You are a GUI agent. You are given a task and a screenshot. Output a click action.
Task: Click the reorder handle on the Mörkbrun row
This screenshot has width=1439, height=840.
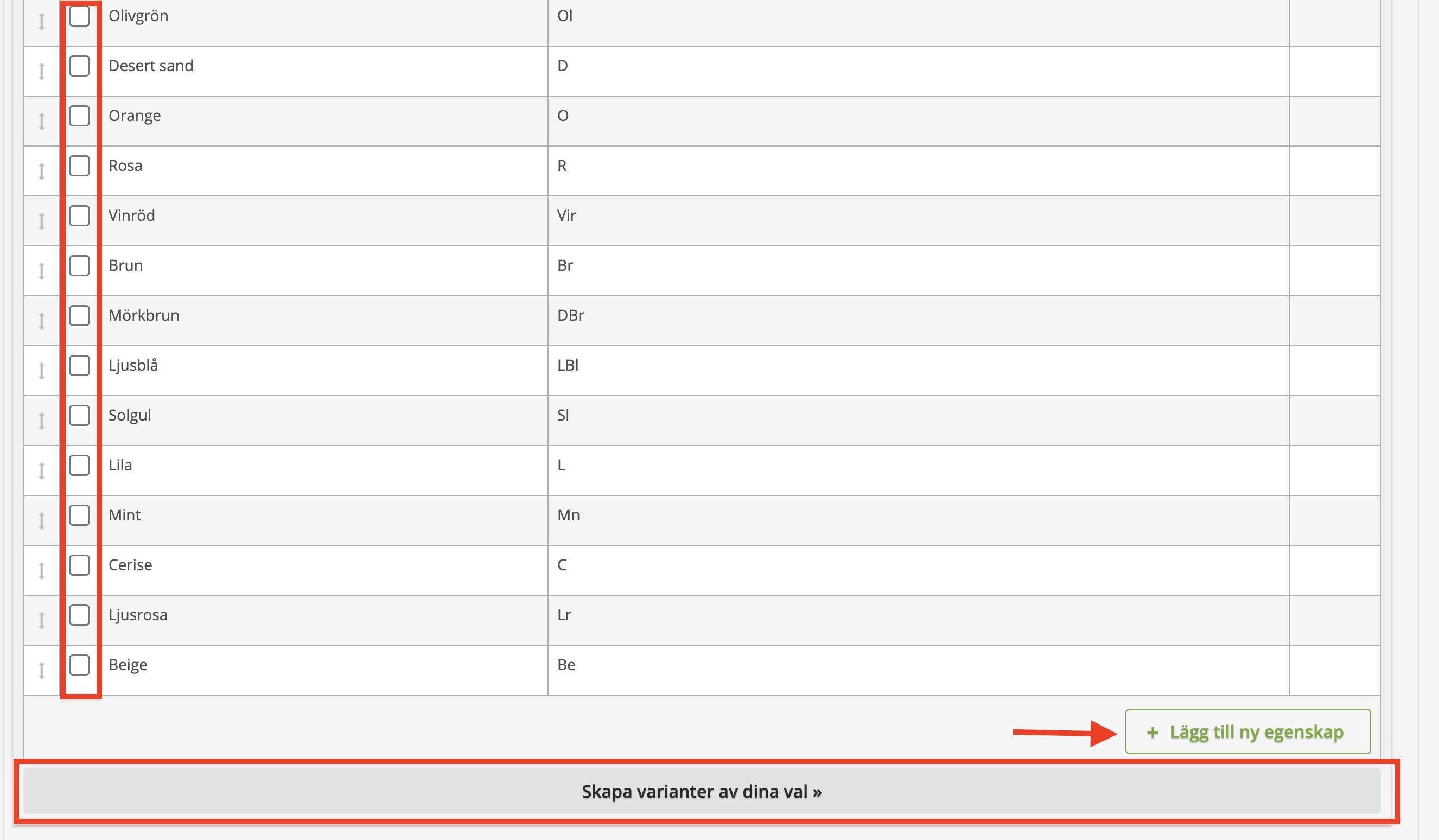coord(42,321)
